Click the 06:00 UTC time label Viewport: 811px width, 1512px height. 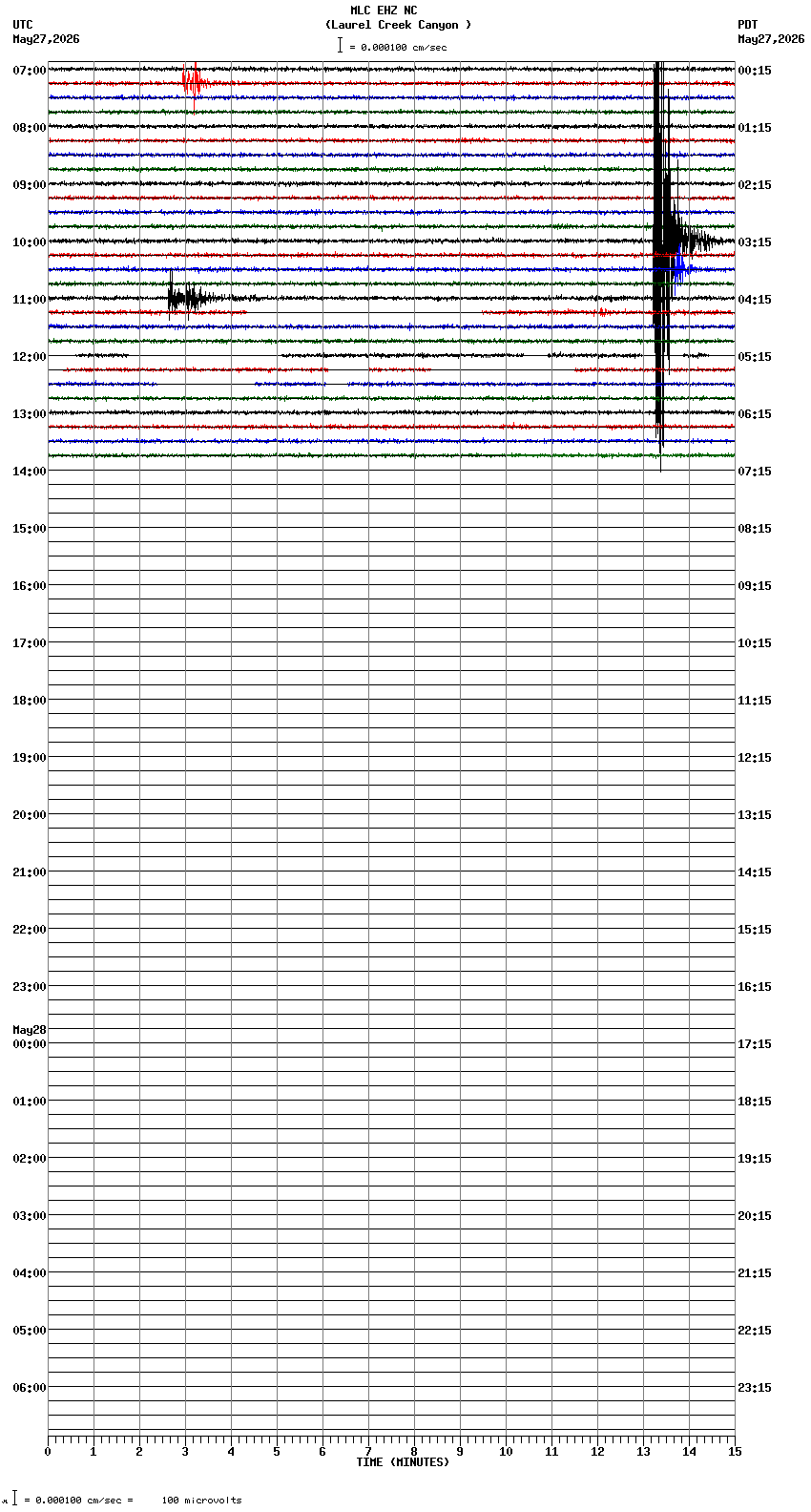(29, 1387)
